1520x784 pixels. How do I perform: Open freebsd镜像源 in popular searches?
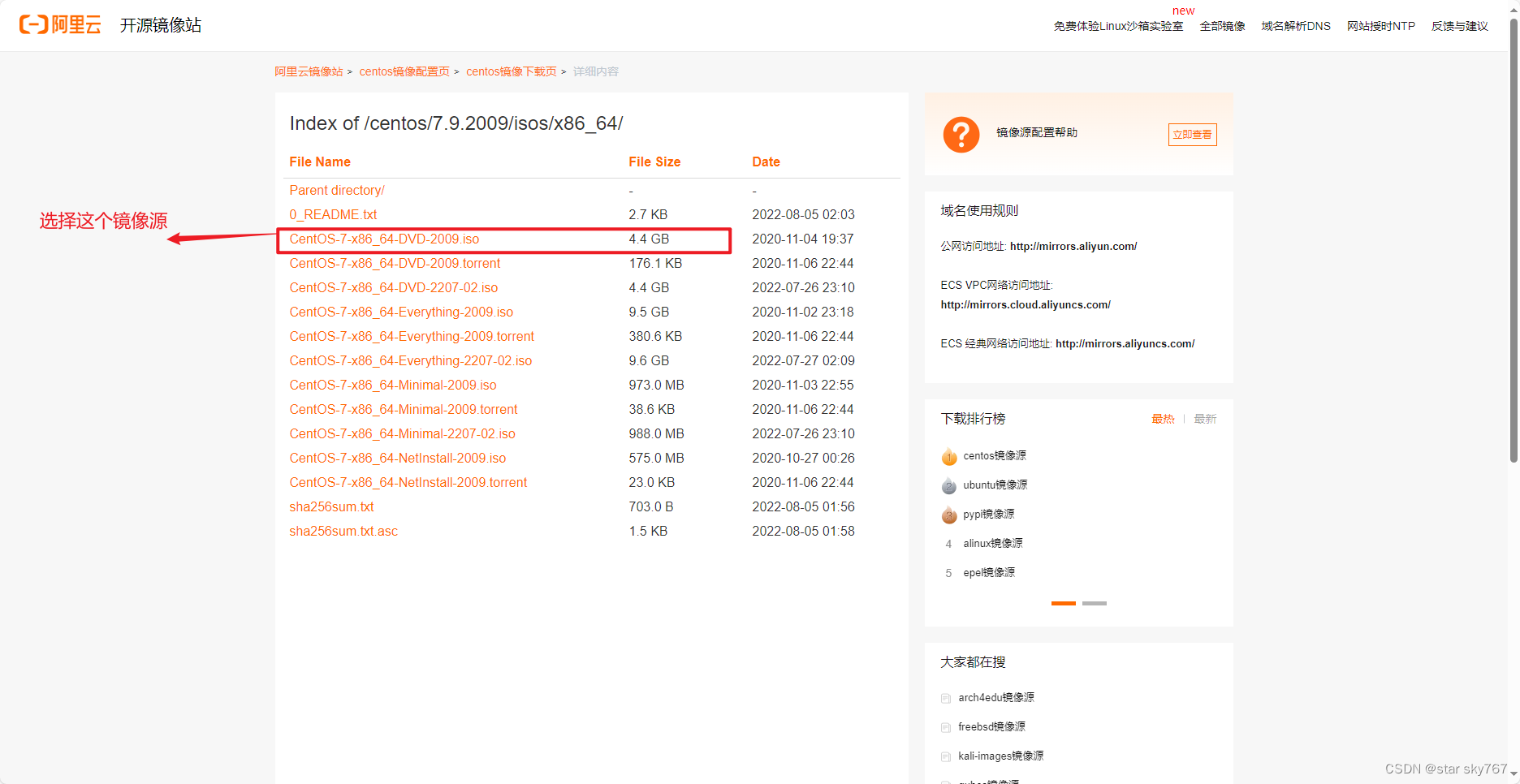click(991, 727)
